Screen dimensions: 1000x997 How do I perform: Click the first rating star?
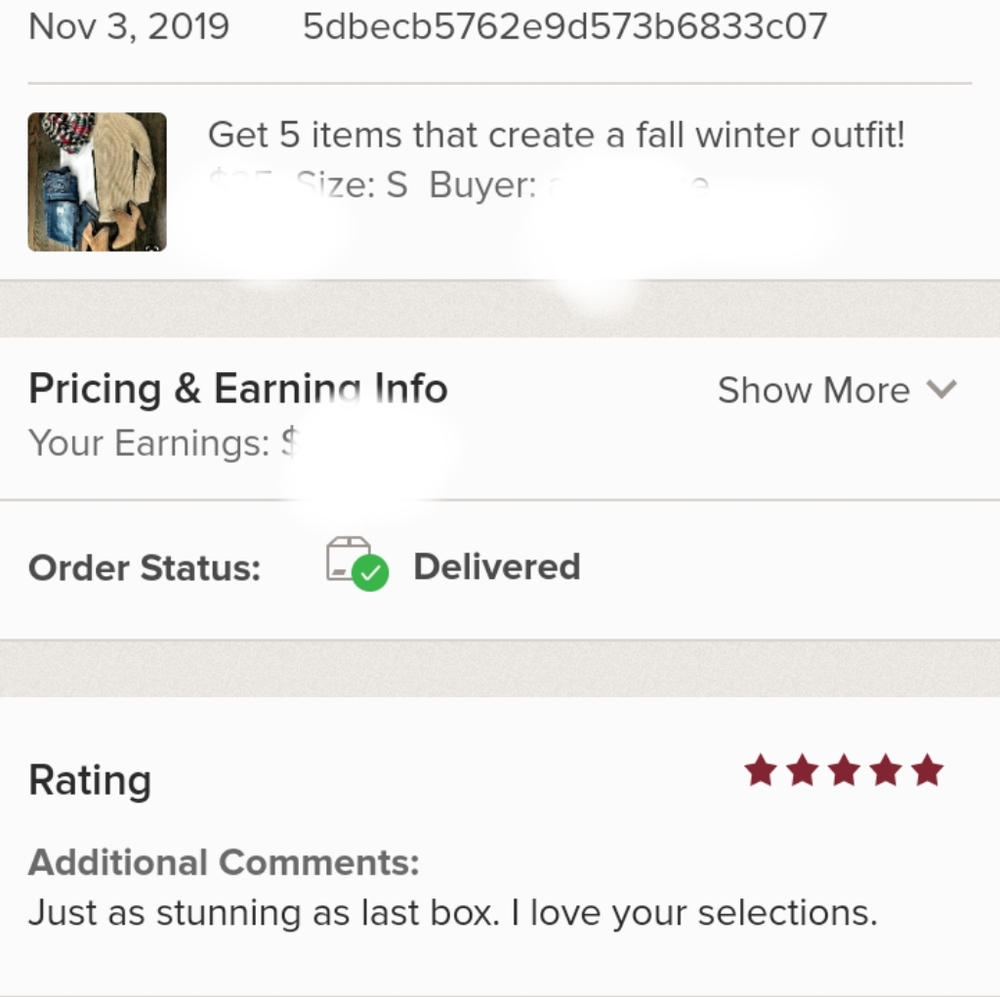tap(760, 771)
